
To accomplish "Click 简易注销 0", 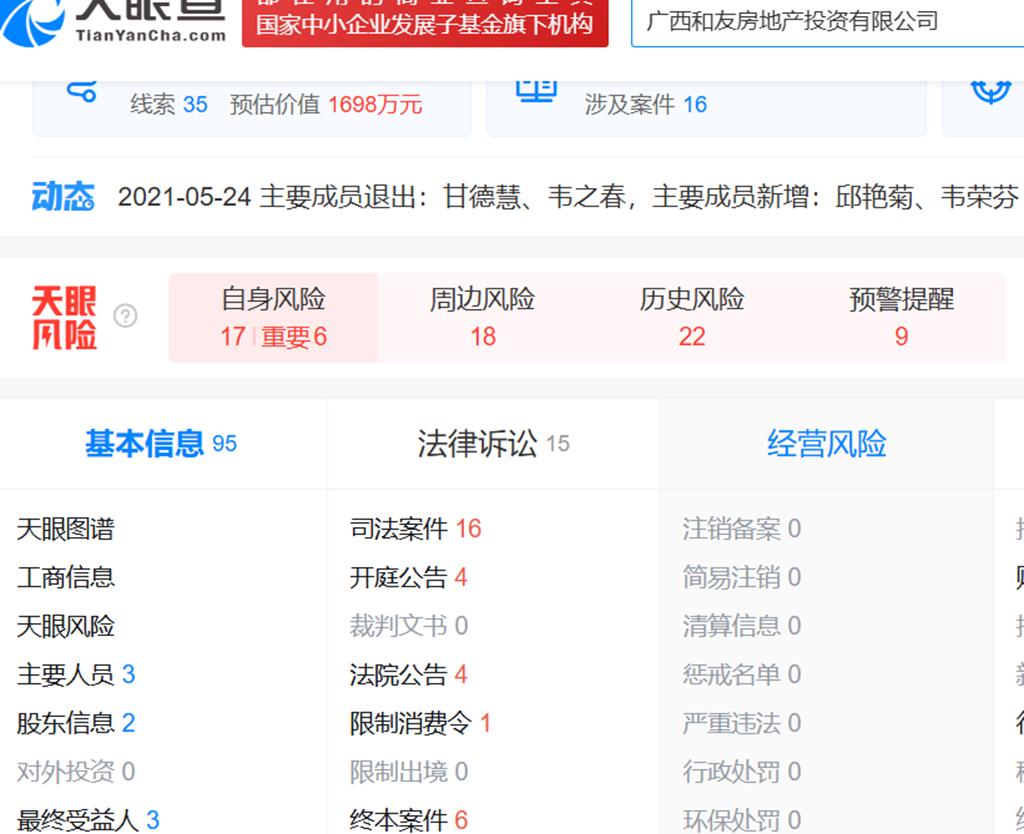I will [x=742, y=577].
